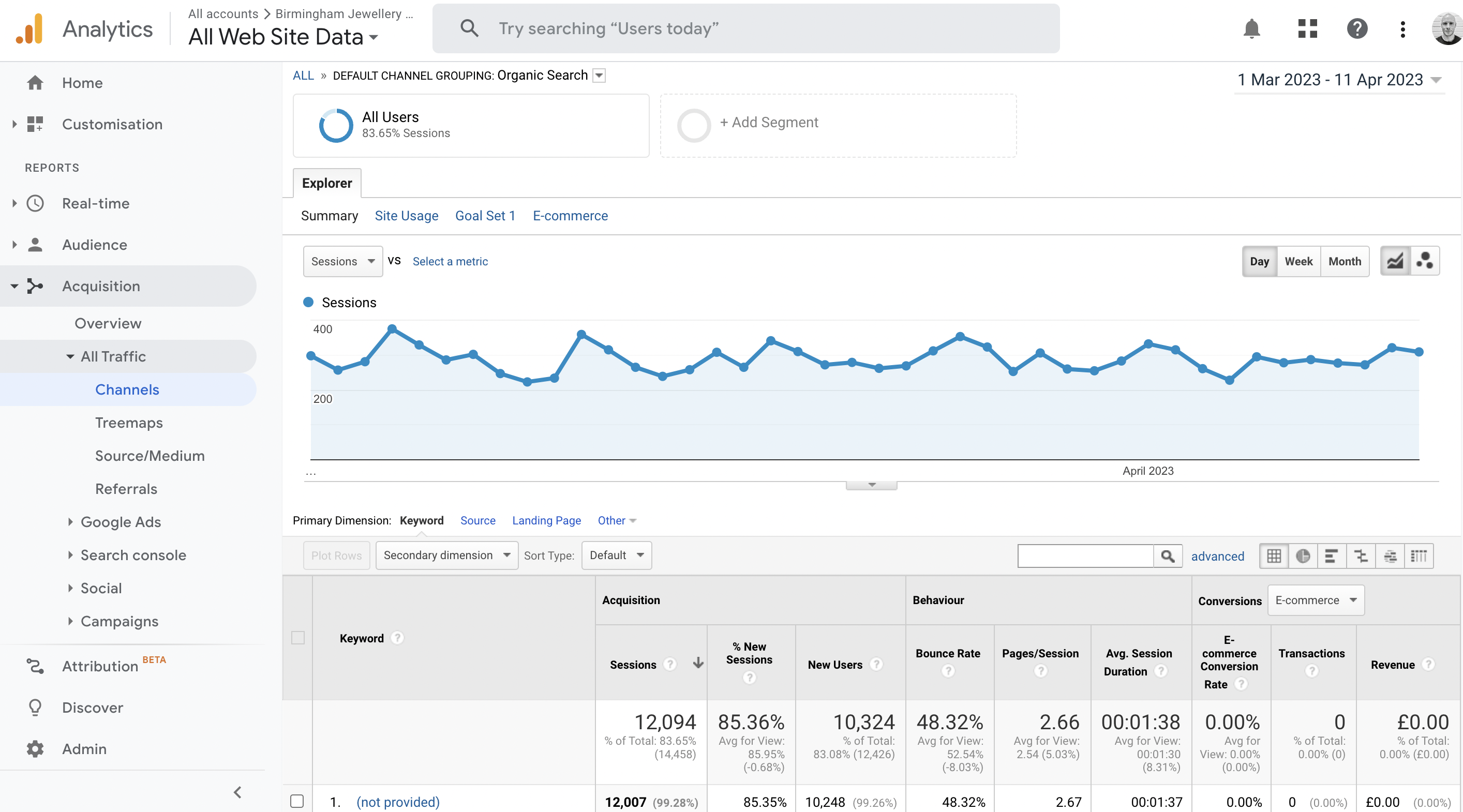Click the apps grid icon

pos(1307,28)
